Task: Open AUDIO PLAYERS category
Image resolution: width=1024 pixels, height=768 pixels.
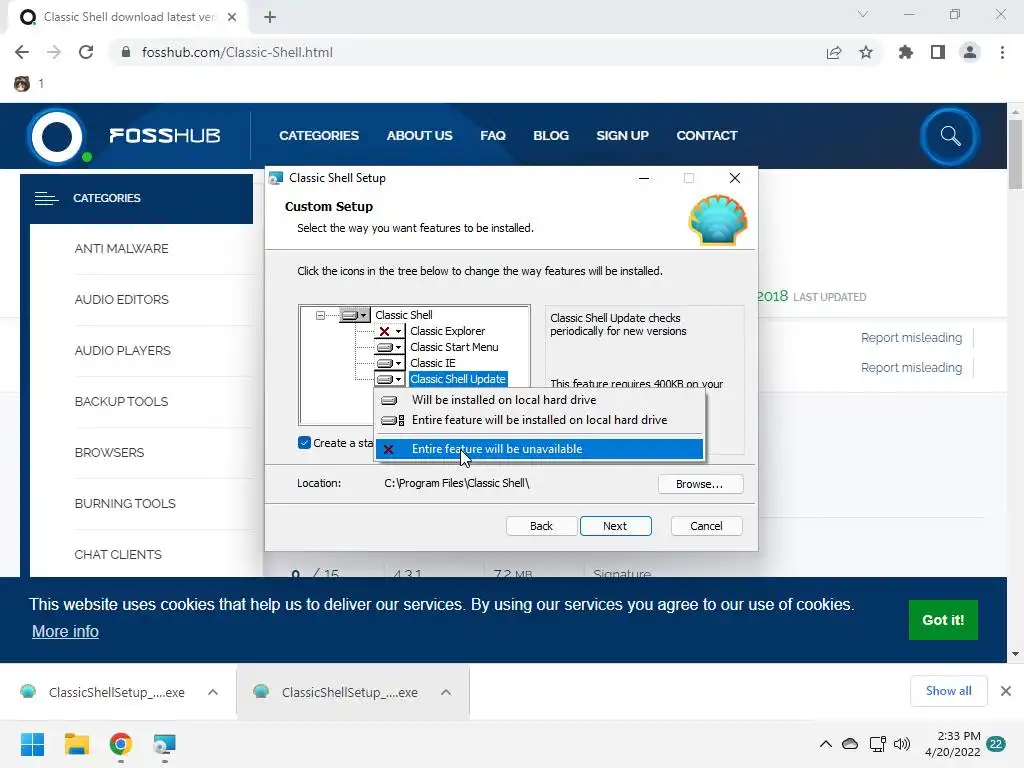Action: 122,350
